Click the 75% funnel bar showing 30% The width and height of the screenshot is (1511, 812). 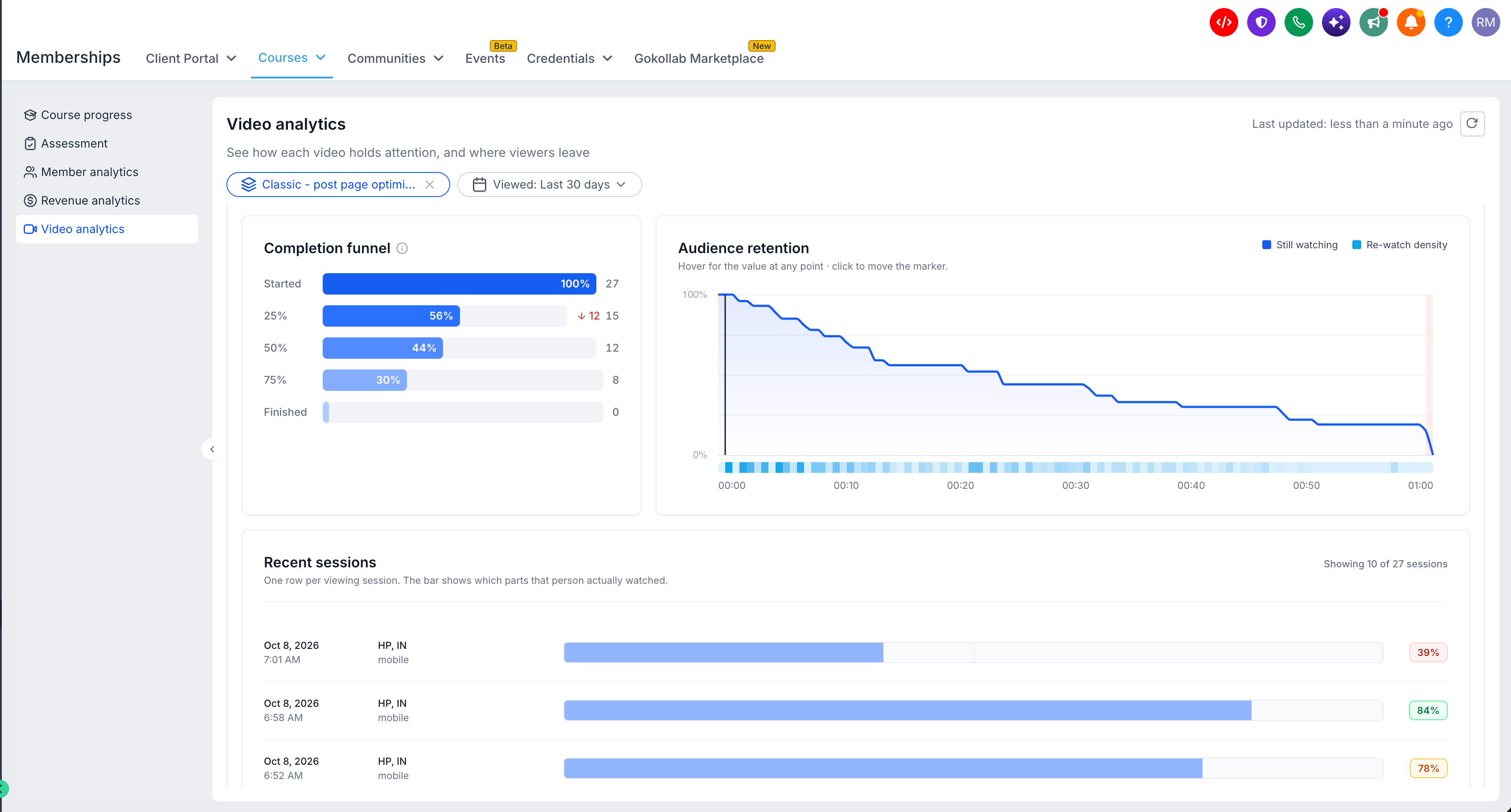[365, 381]
